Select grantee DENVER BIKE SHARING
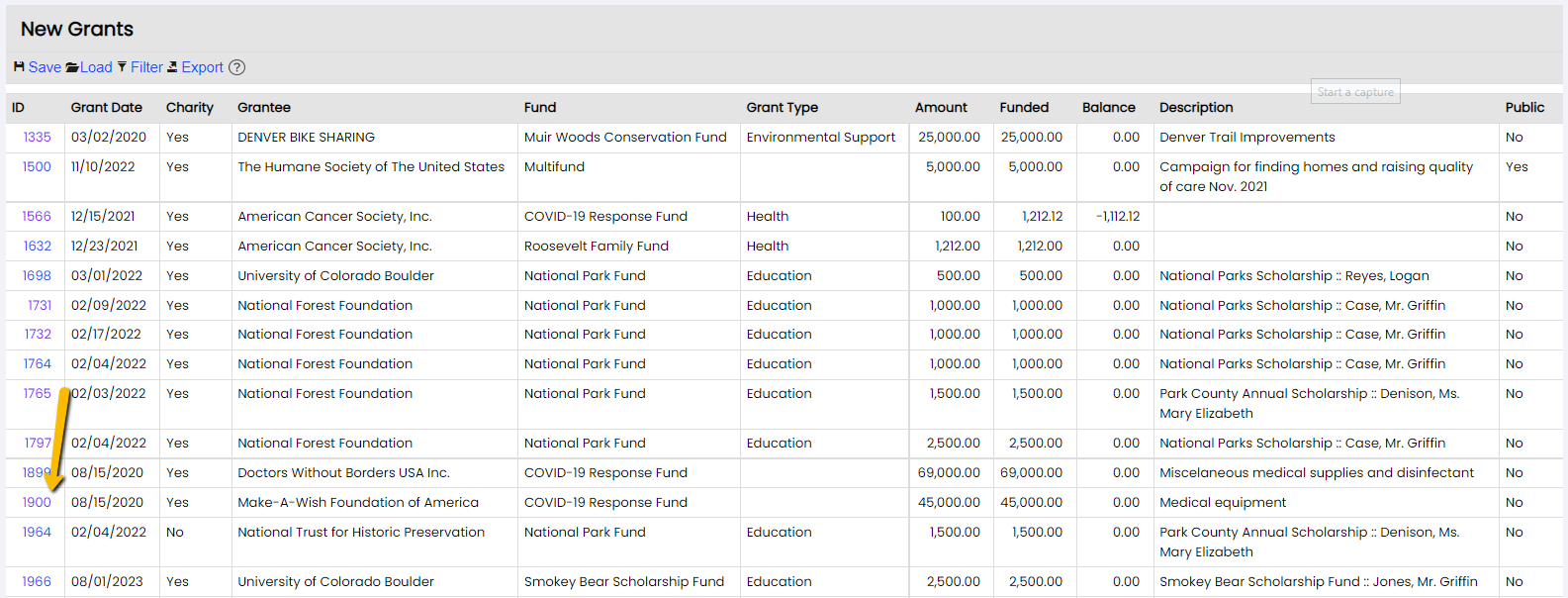This screenshot has height=598, width=1568. [x=306, y=138]
